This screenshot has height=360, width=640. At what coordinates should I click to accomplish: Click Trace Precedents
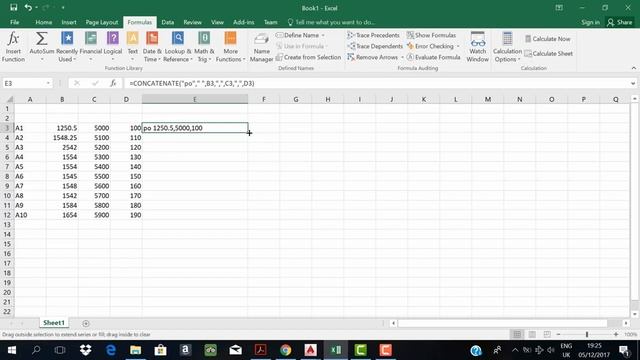[x=373, y=36]
